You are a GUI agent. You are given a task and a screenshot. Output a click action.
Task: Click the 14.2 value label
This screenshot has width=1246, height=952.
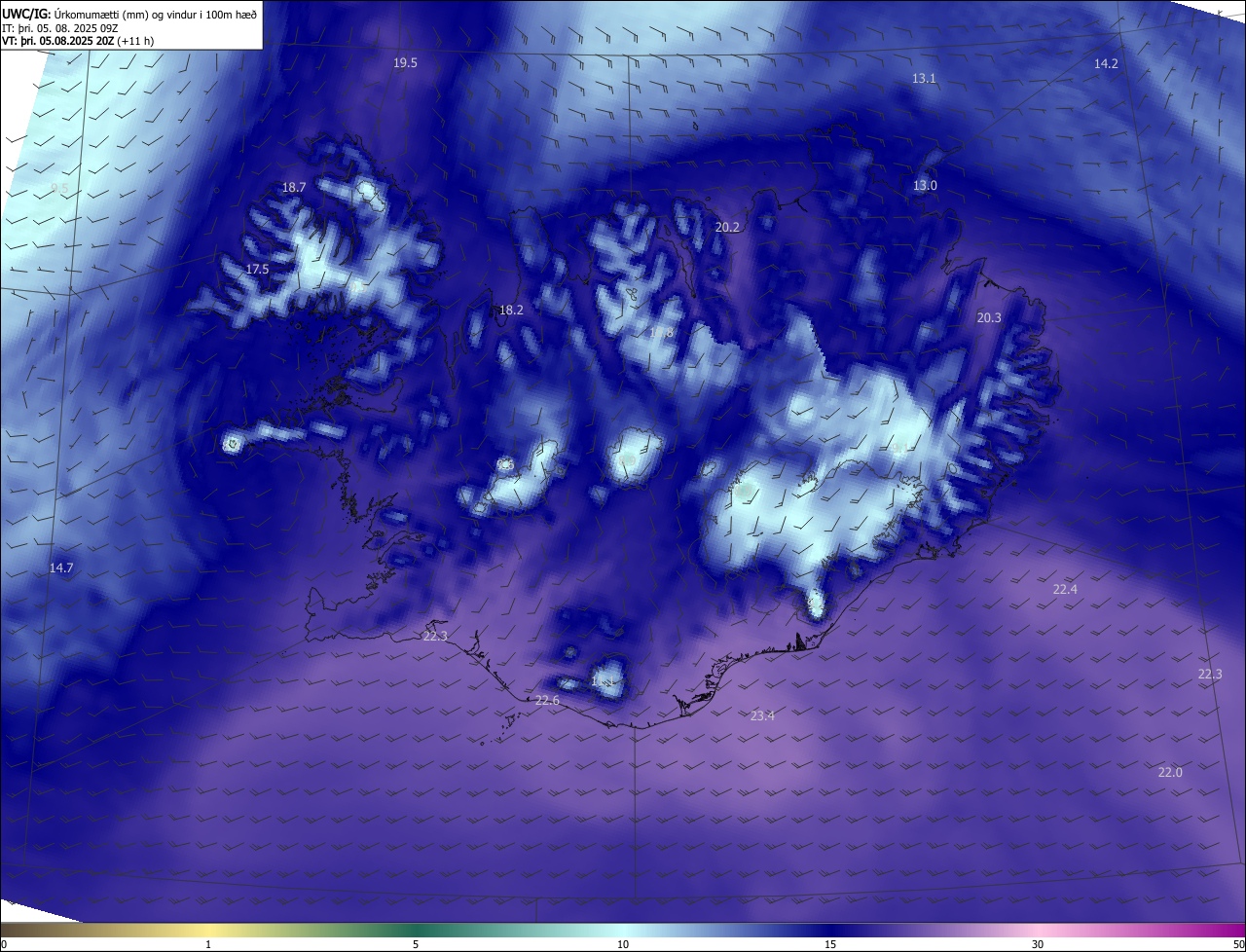pos(1106,63)
